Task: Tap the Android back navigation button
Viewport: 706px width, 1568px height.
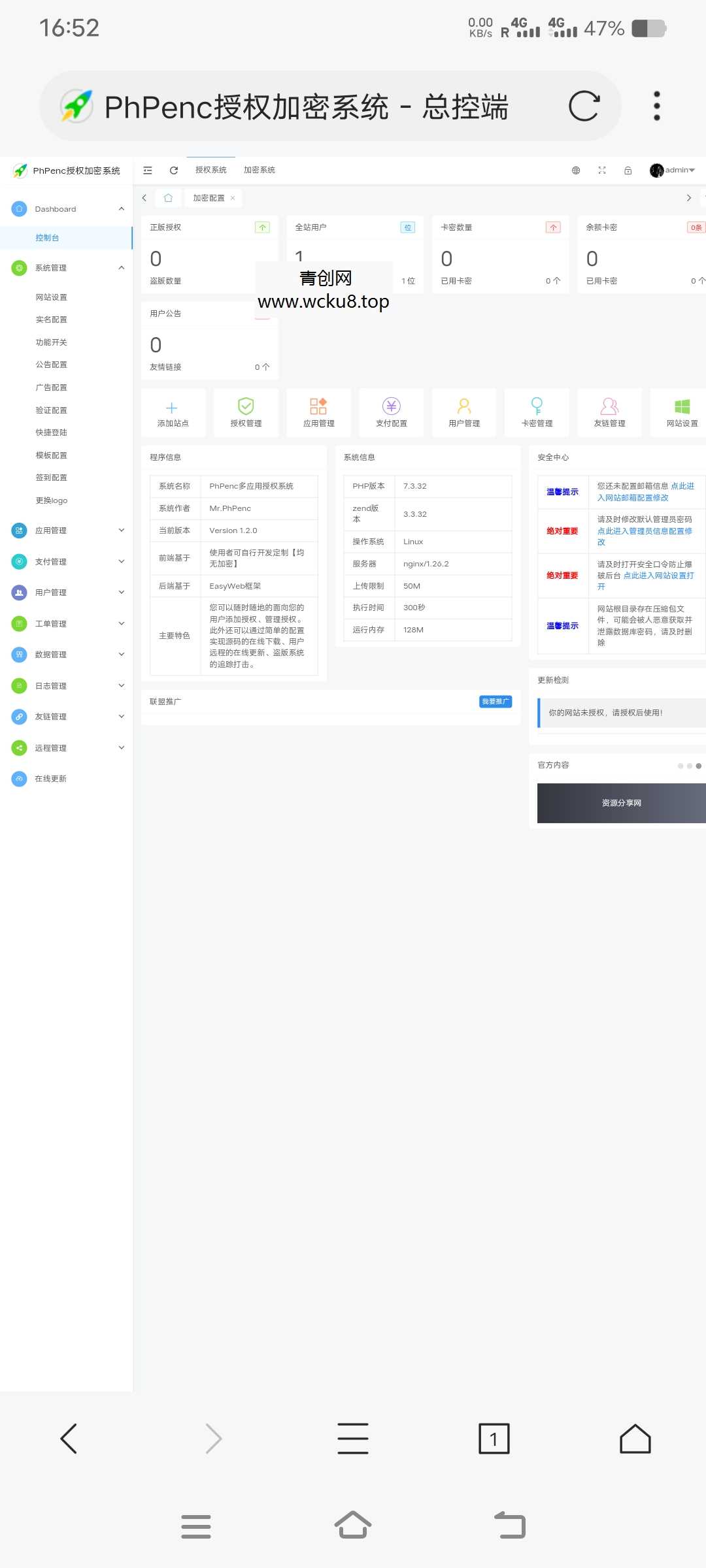Action: (x=510, y=1526)
